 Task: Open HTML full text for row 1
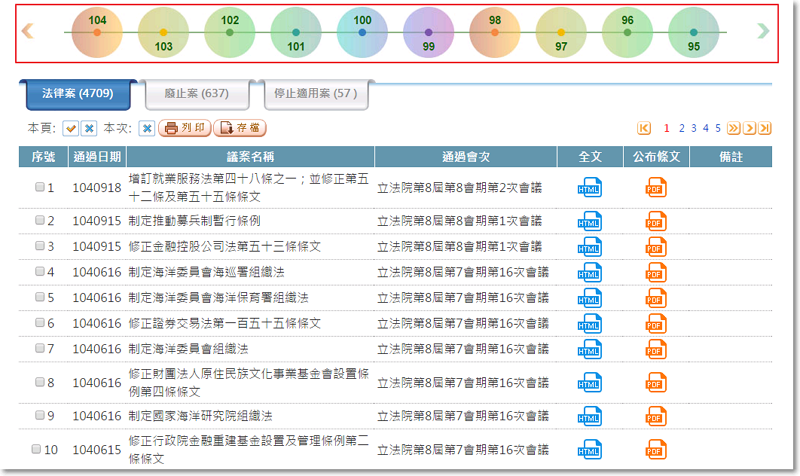(x=590, y=186)
